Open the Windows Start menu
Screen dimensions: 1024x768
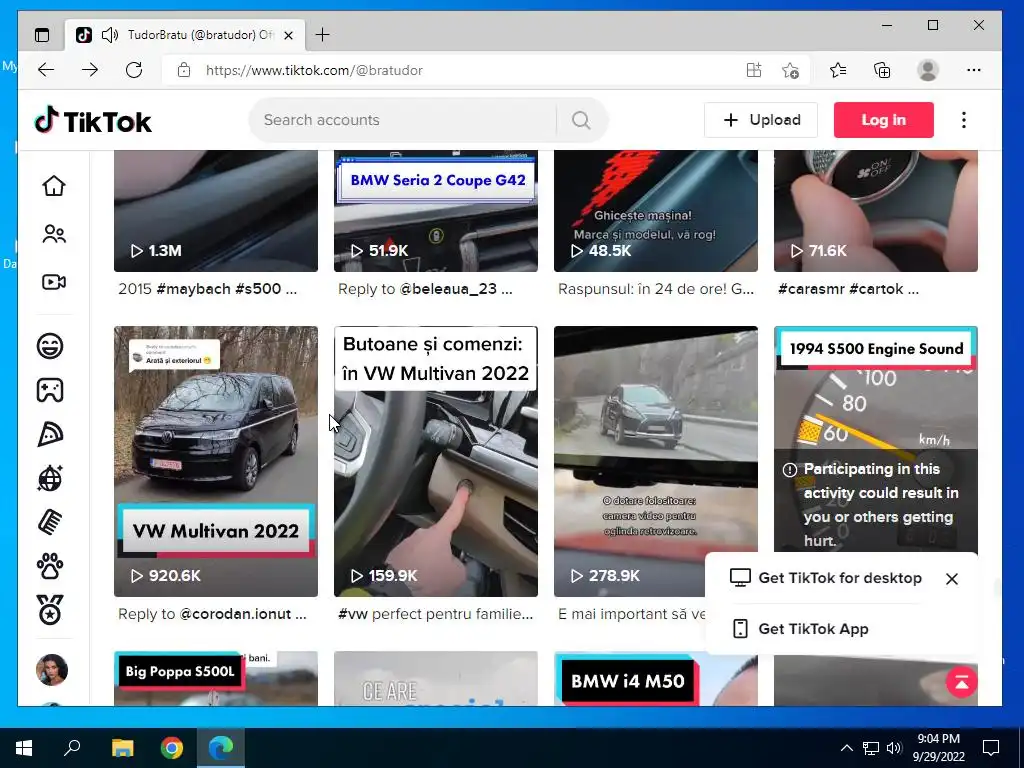click(24, 747)
